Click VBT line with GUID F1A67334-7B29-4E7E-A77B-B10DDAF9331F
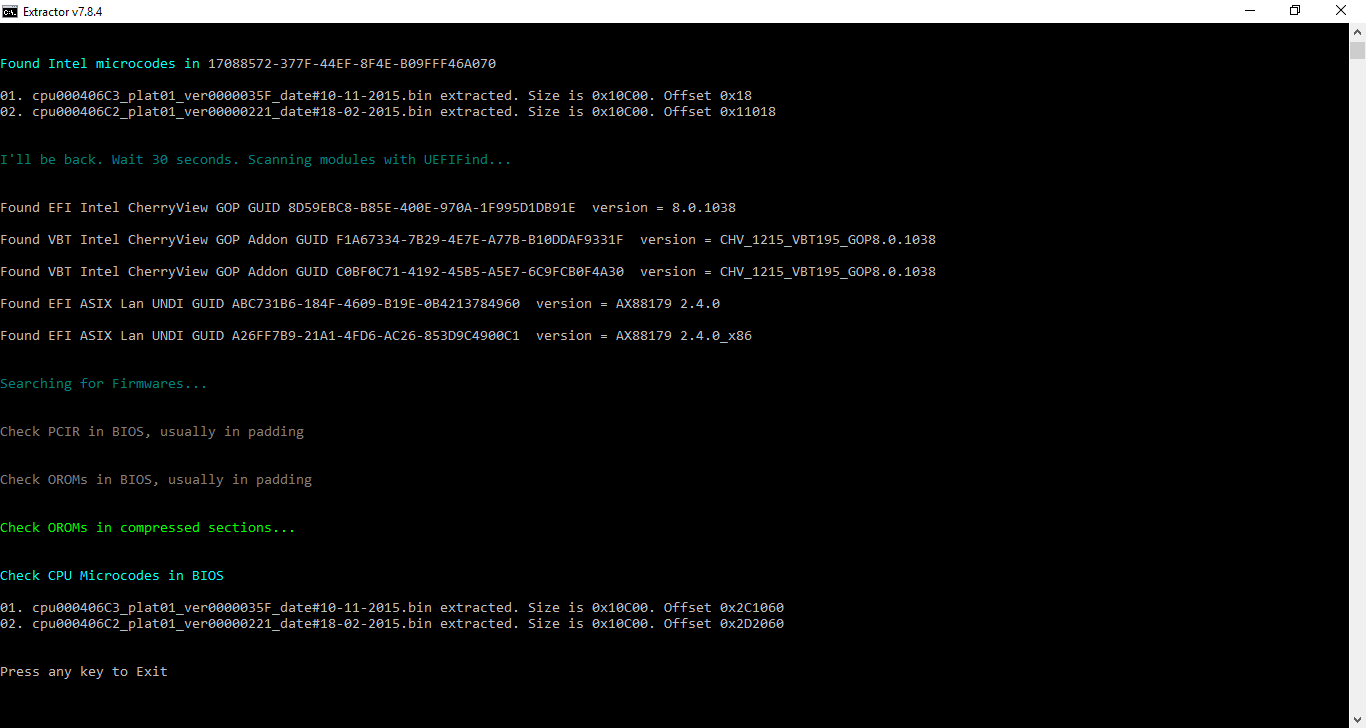Image resolution: width=1366 pixels, height=728 pixels. click(x=468, y=240)
